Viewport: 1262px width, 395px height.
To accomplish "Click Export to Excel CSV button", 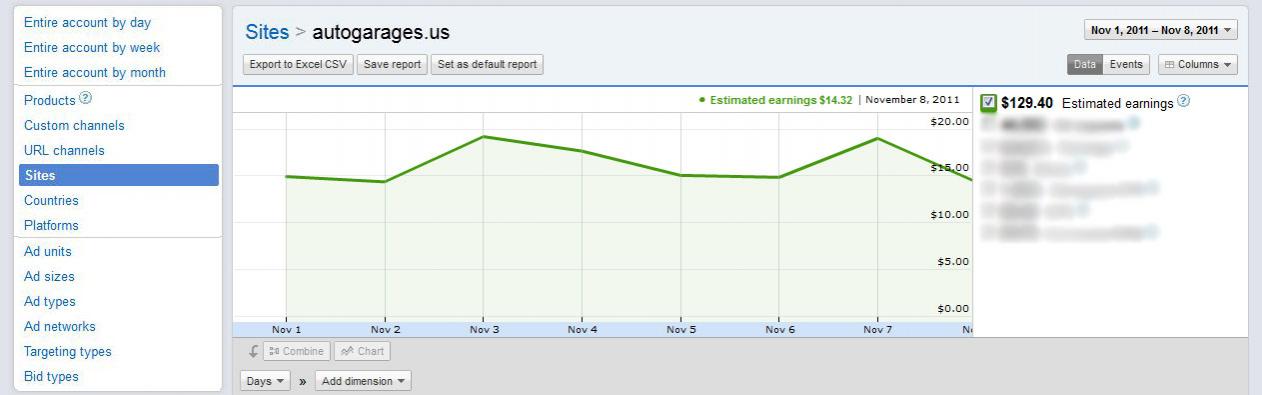I will [x=298, y=64].
